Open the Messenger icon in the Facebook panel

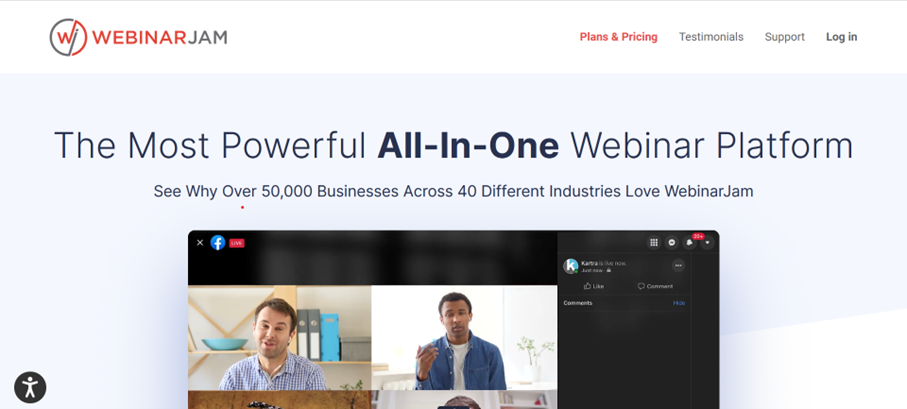pos(672,242)
